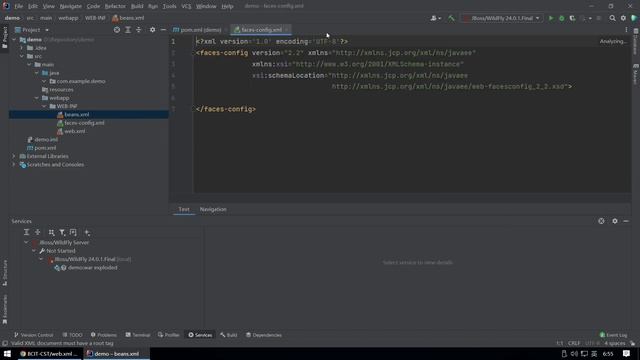Run the JBoss/WildFly configuration with green play button
Screen dimensions: 640x360
[x=551, y=18]
